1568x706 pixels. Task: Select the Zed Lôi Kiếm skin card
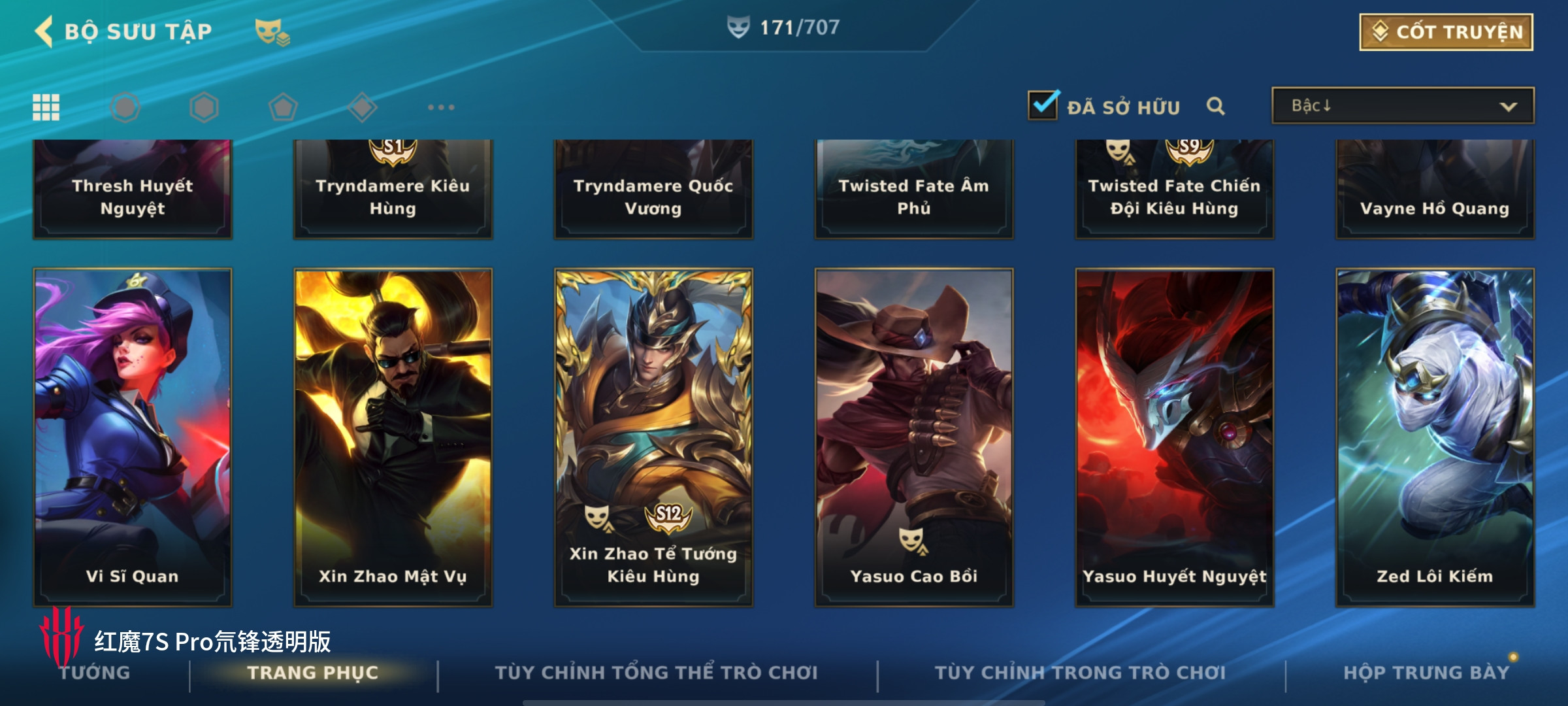tap(1435, 437)
